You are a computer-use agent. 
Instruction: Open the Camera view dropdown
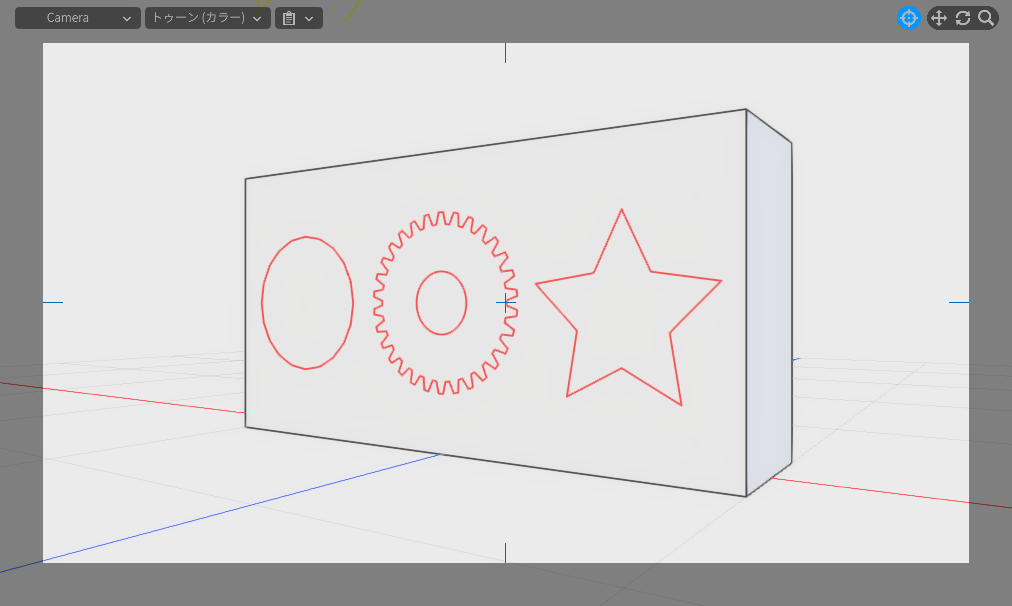tap(77, 18)
